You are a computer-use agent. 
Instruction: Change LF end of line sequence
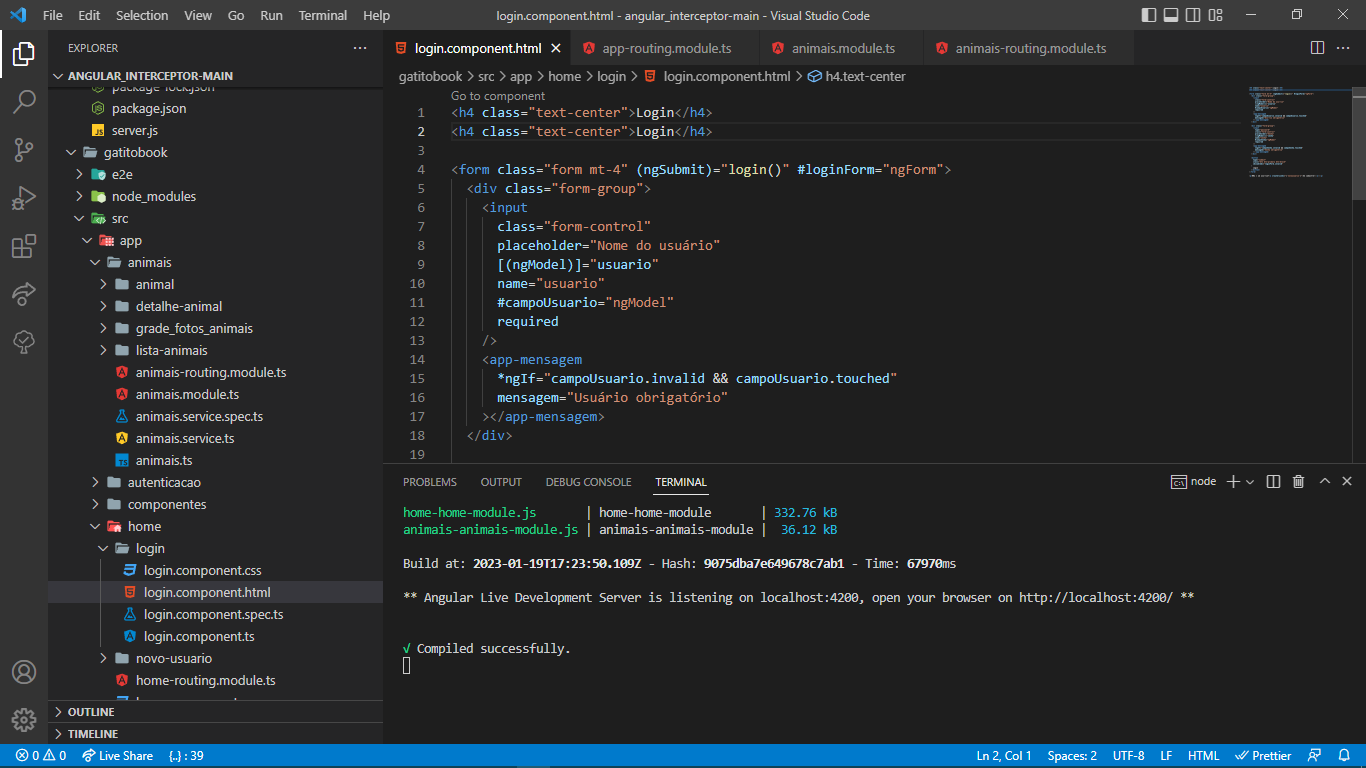(x=1166, y=756)
